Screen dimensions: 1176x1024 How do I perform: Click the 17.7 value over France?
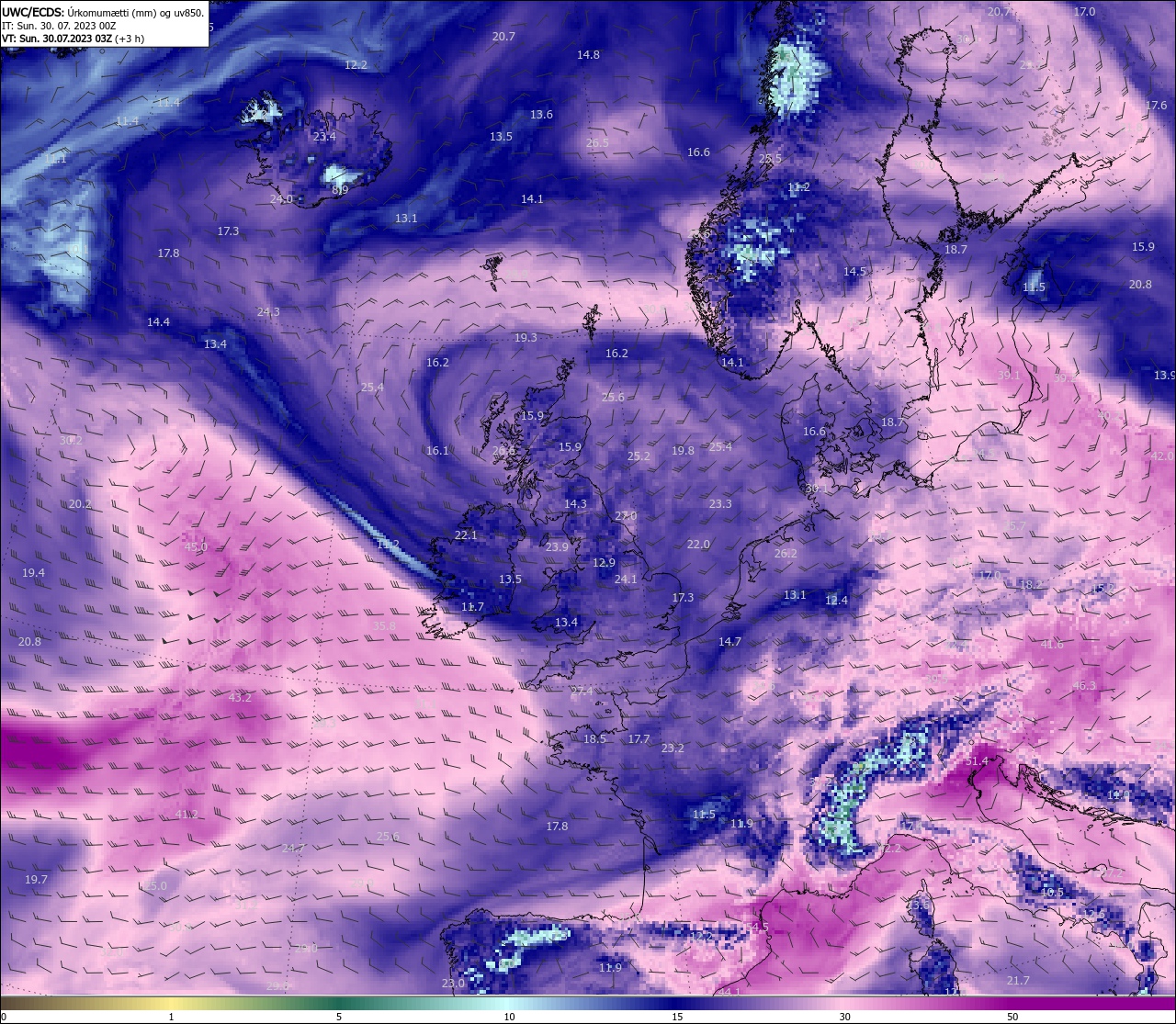(639, 739)
